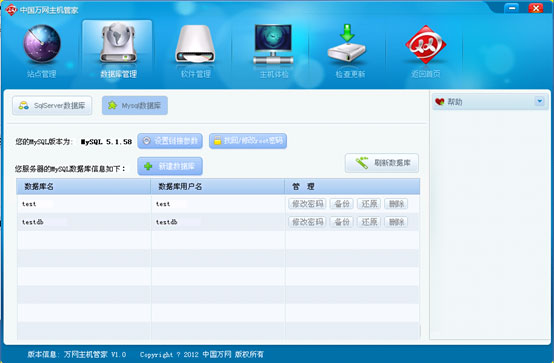Click the heart icon beside 帮助
The width and height of the screenshot is (554, 363).
click(x=440, y=102)
